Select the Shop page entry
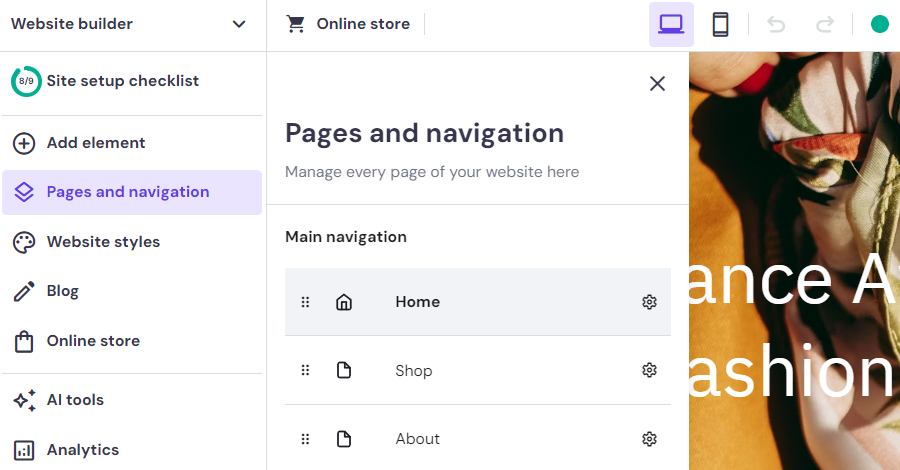Screen dimensions: 900x470 click(x=478, y=370)
